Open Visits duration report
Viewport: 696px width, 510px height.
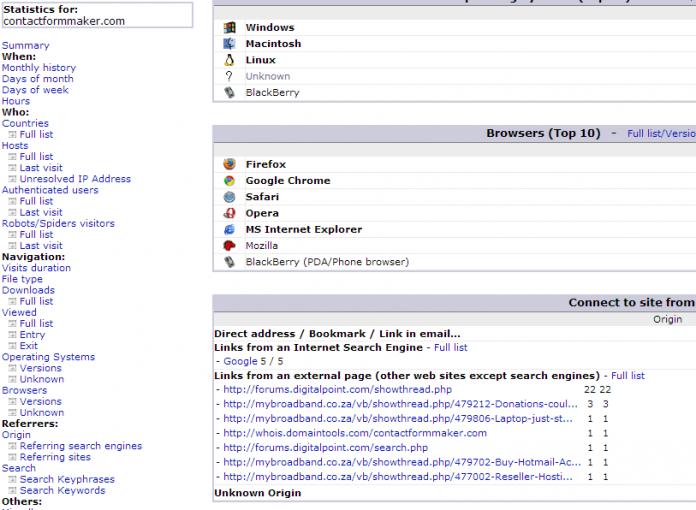[x=36, y=268]
